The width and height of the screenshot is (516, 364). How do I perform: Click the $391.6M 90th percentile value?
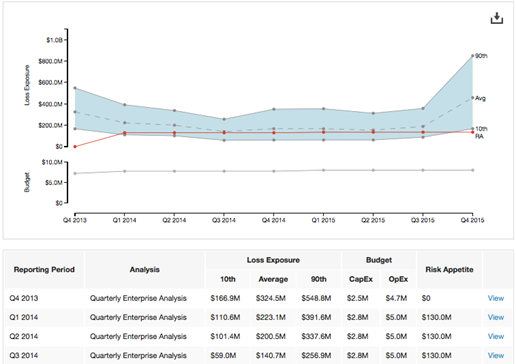(316, 317)
